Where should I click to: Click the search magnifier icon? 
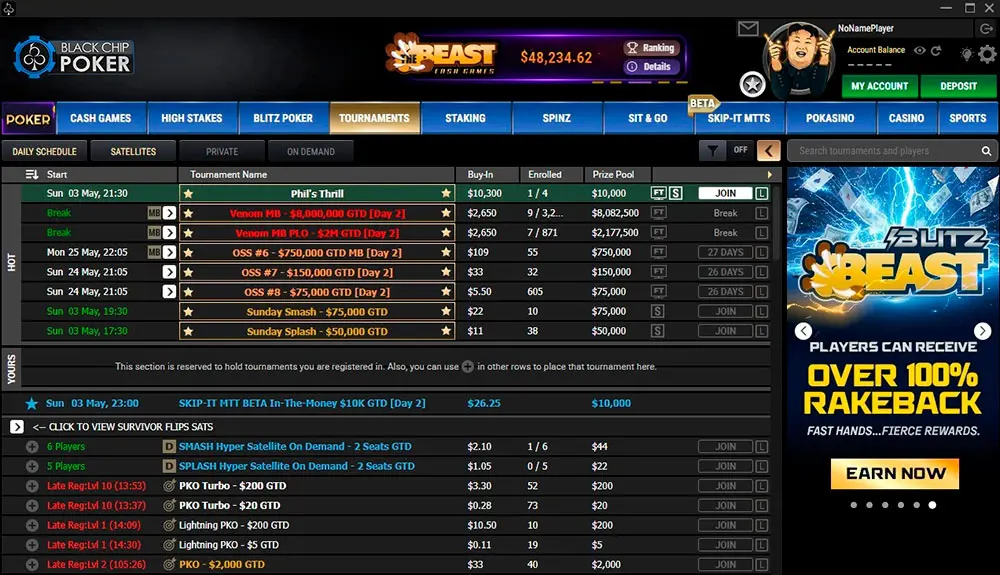(x=986, y=151)
